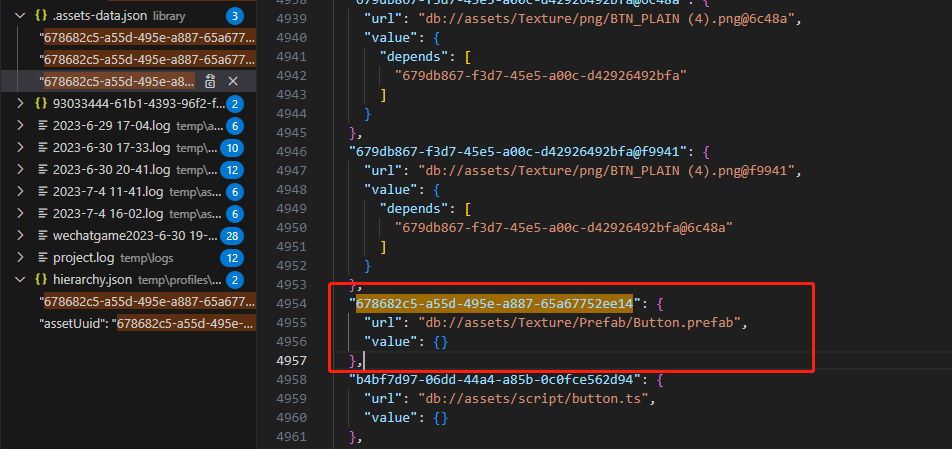The height and width of the screenshot is (449, 952).
Task: Click the "value": {} text on line 4956
Action: click(x=406, y=342)
